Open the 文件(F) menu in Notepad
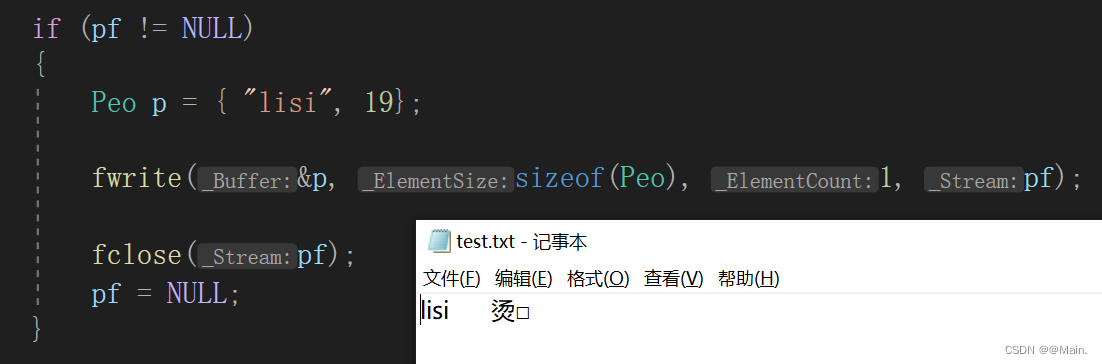Screen dimensions: 1102x364 (x=452, y=279)
